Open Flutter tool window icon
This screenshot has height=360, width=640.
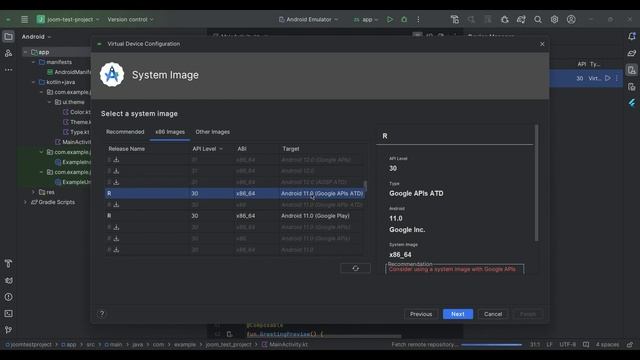click(x=632, y=103)
